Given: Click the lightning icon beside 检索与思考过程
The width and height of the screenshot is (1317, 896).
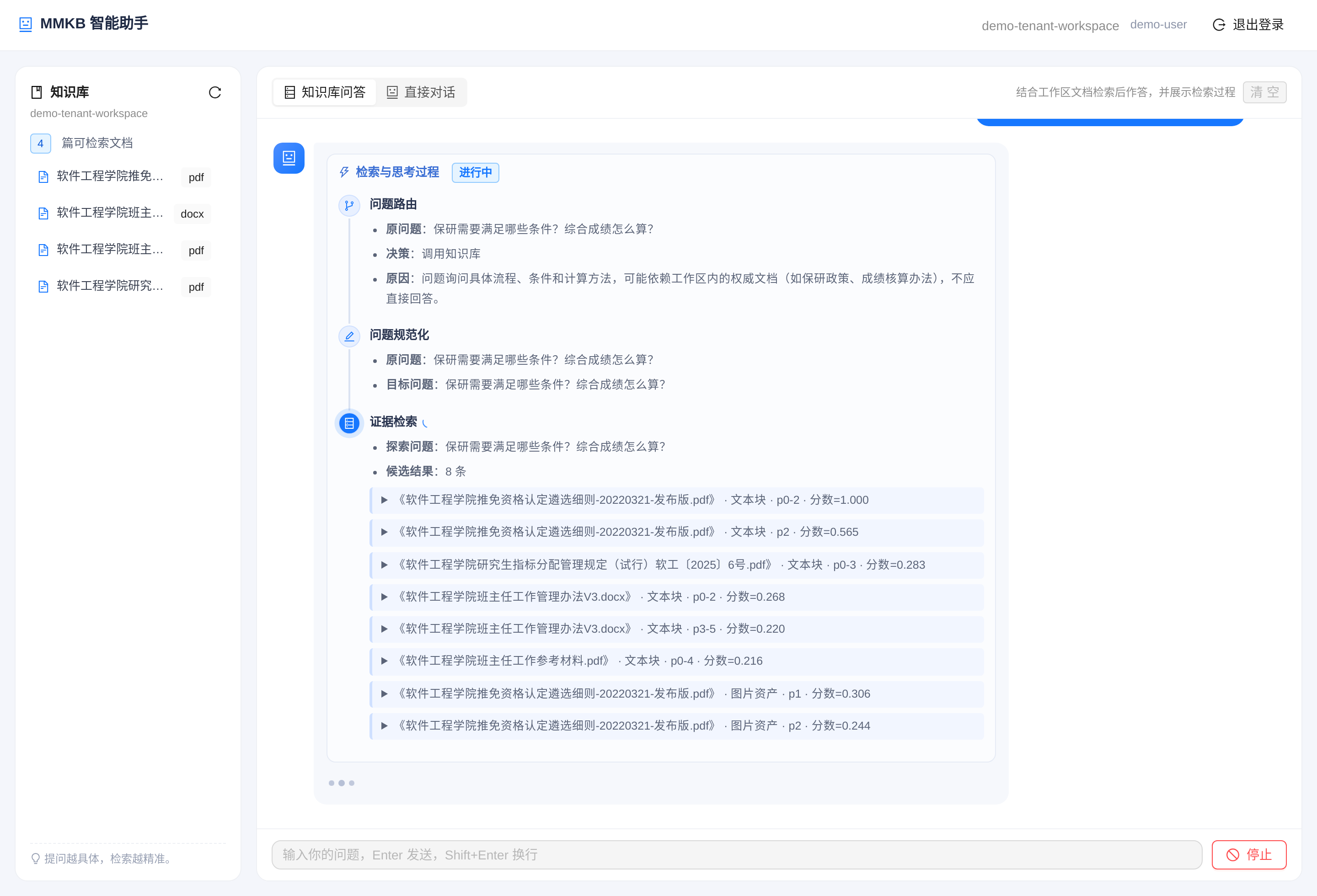Looking at the screenshot, I should click(x=344, y=172).
